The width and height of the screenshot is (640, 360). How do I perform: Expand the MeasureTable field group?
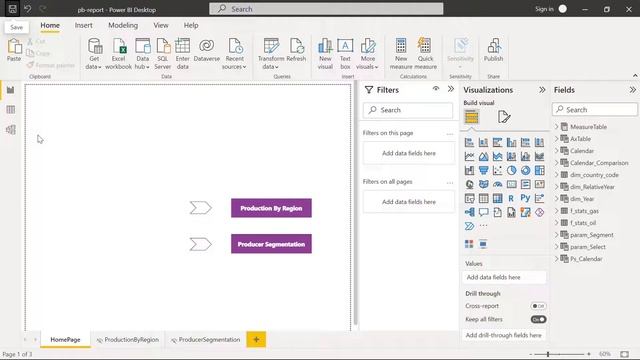pyautogui.click(x=557, y=127)
